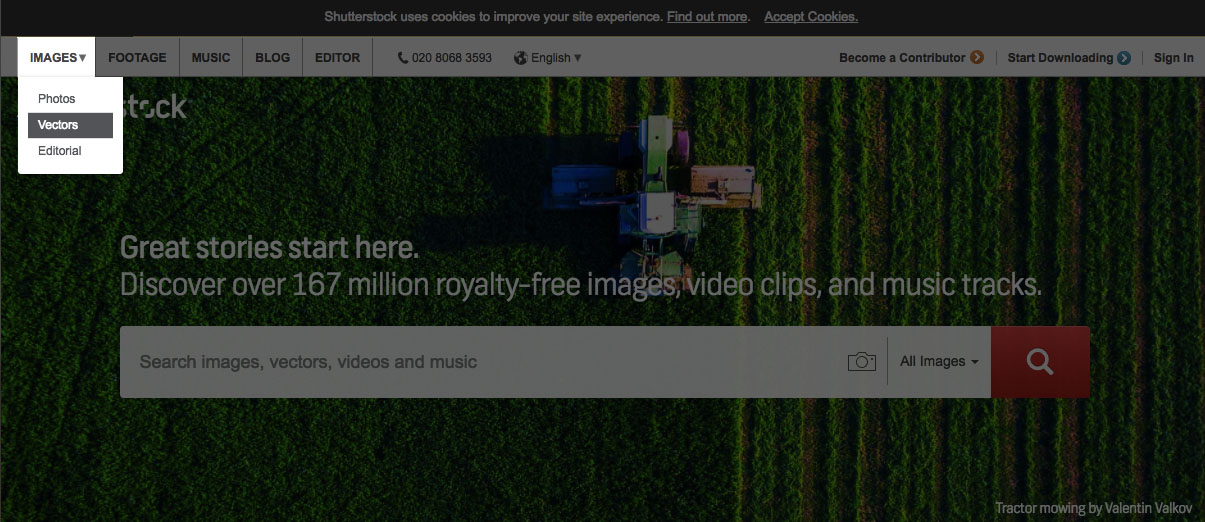This screenshot has width=1205, height=522.
Task: Click the phone icon beside 020 8068 3593
Action: click(403, 58)
